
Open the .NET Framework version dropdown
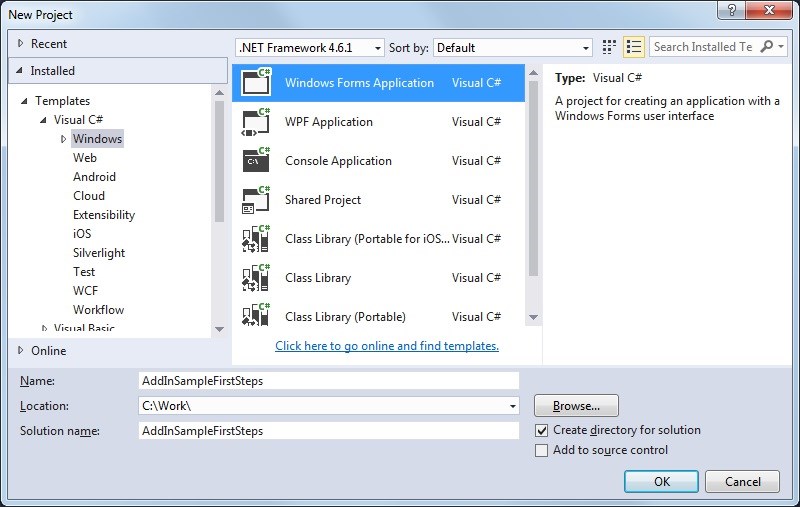click(310, 48)
